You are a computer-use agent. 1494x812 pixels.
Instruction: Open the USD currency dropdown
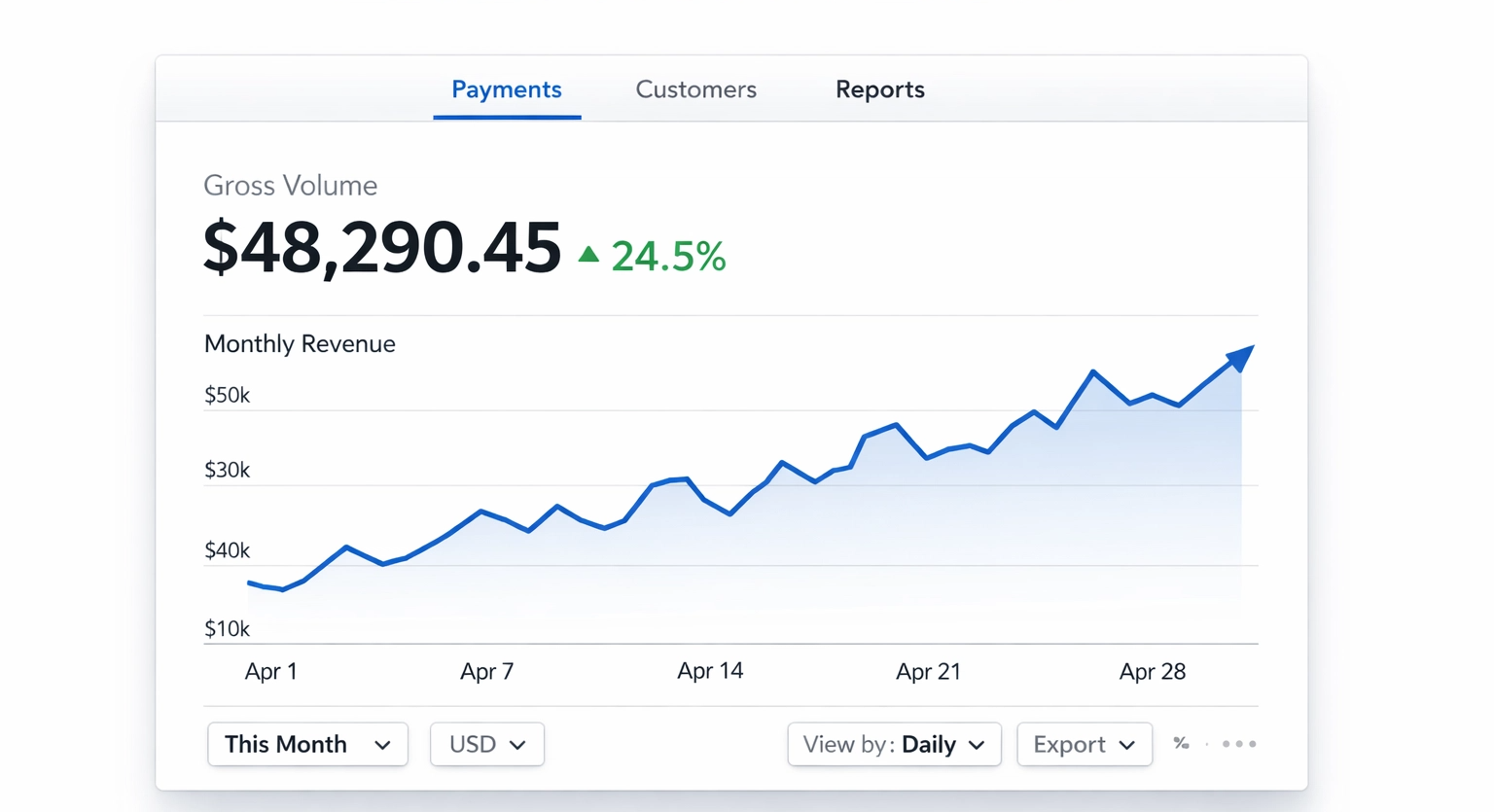point(486,744)
